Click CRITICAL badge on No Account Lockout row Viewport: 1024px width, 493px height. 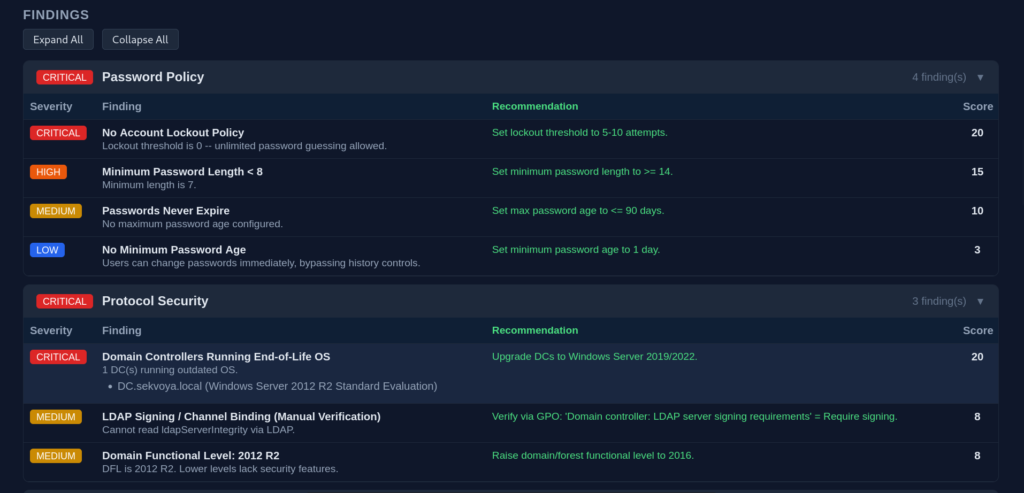click(58, 133)
